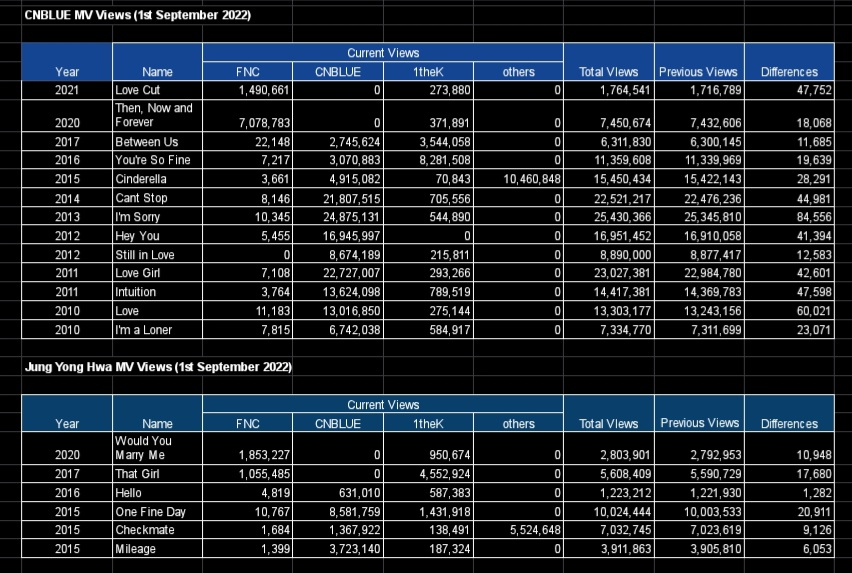Click Checkmate total views 7,032,745
Viewport: 852px width, 573px height.
tap(609, 530)
